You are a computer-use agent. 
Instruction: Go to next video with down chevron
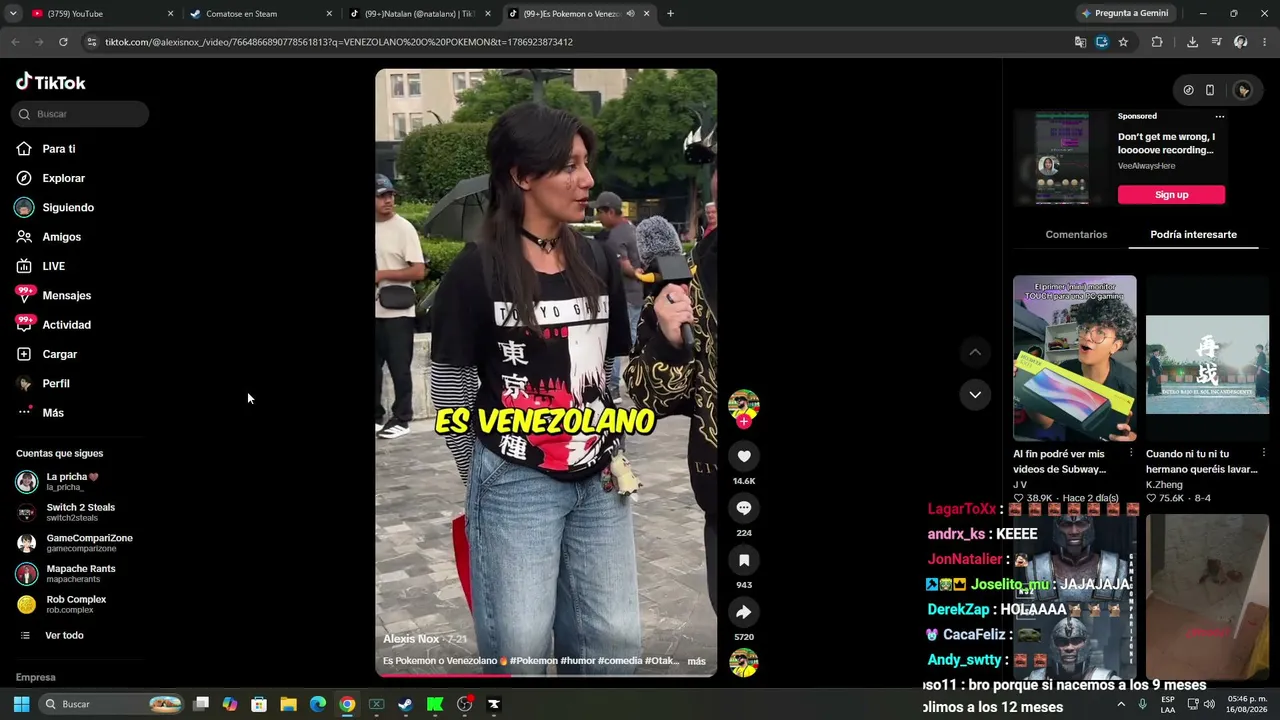click(x=975, y=394)
